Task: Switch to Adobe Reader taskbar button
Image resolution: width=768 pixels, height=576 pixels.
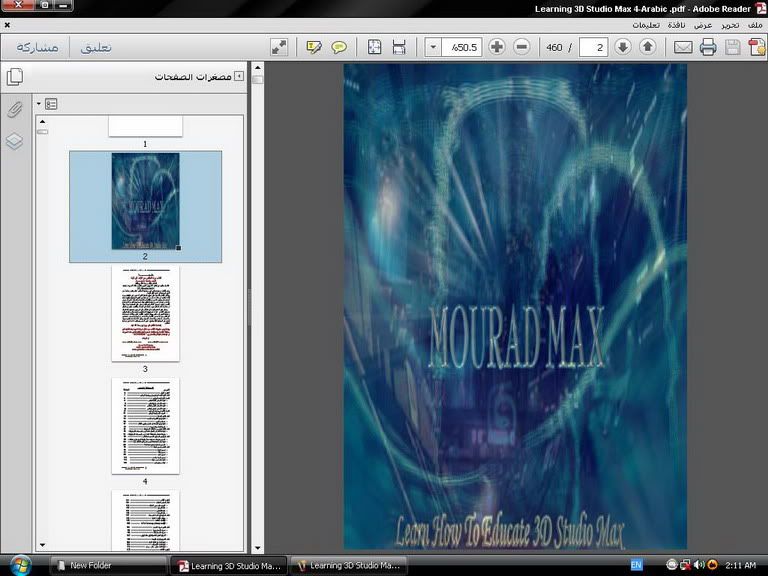Action: point(229,566)
